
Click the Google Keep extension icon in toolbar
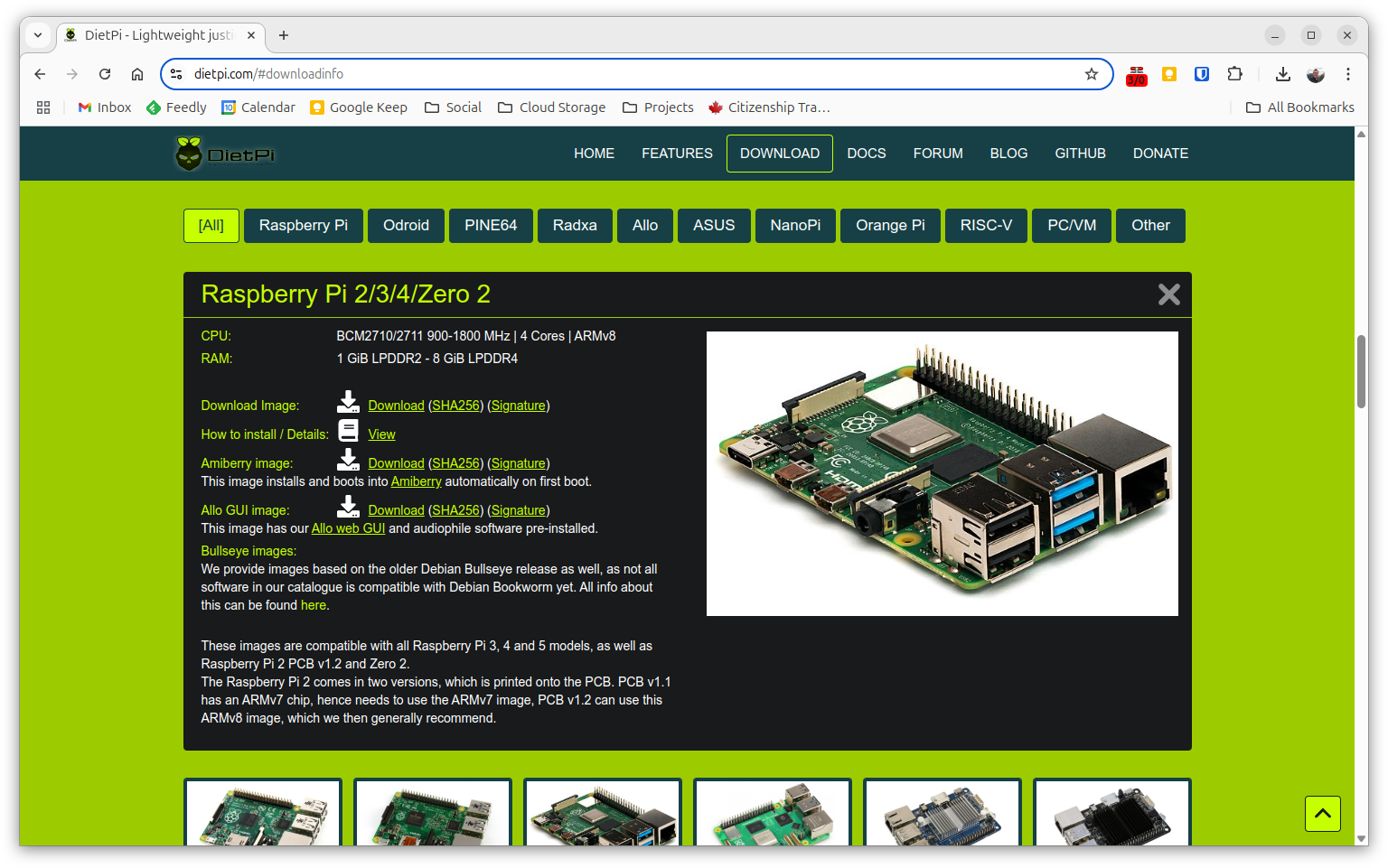click(1168, 74)
